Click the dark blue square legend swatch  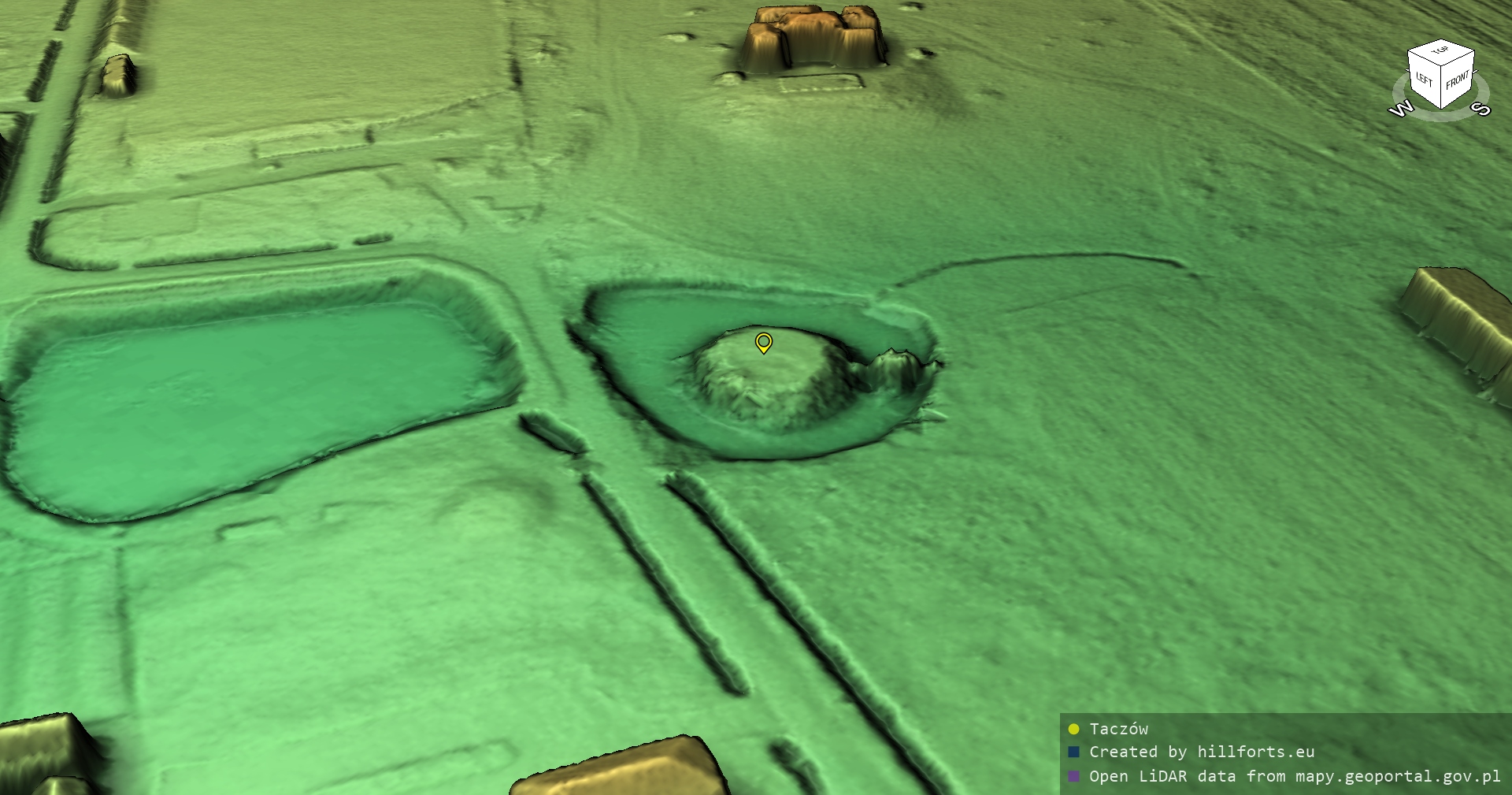point(1073,752)
